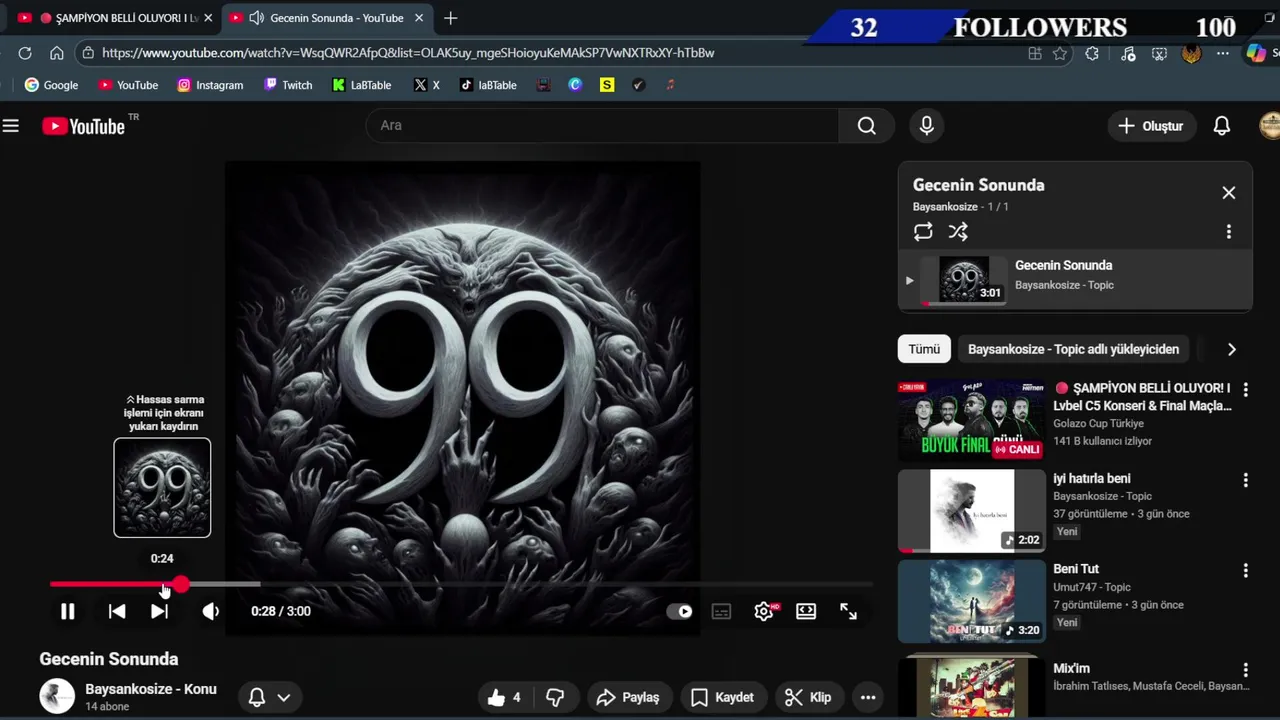This screenshot has width=1280, height=720.
Task: Reload the page
Action: click(25, 53)
